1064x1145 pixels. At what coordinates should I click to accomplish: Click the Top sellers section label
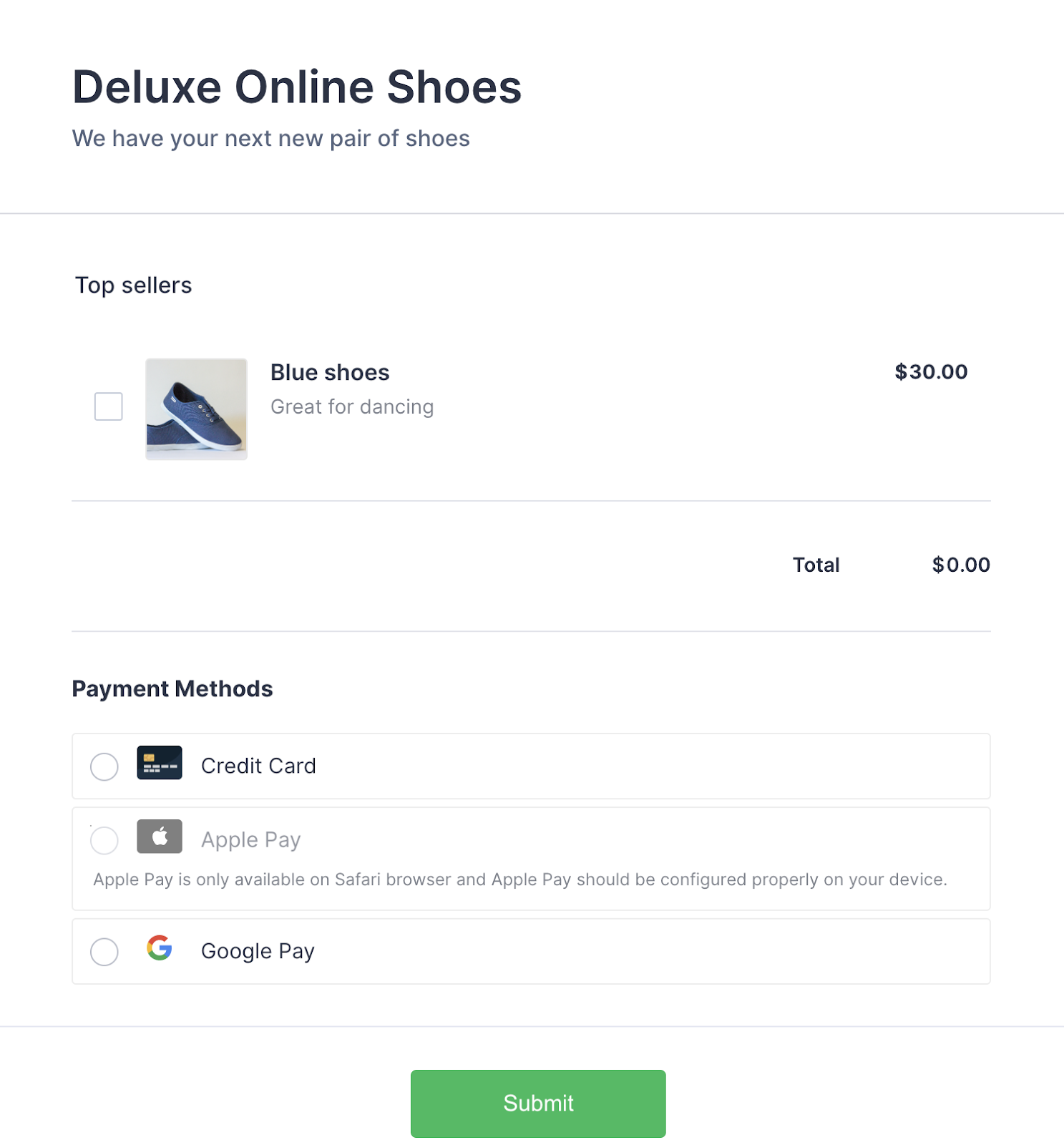point(134,286)
